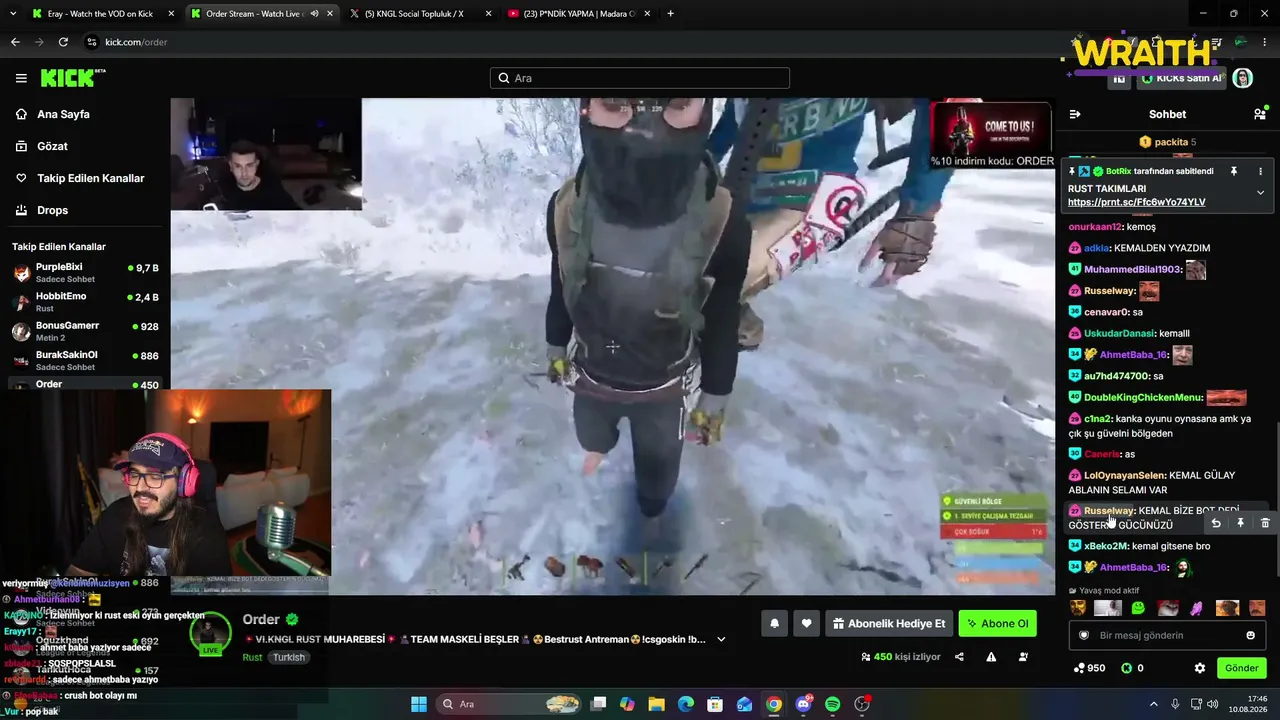Open the Rust category link
Viewport: 1280px width, 720px height.
252,657
